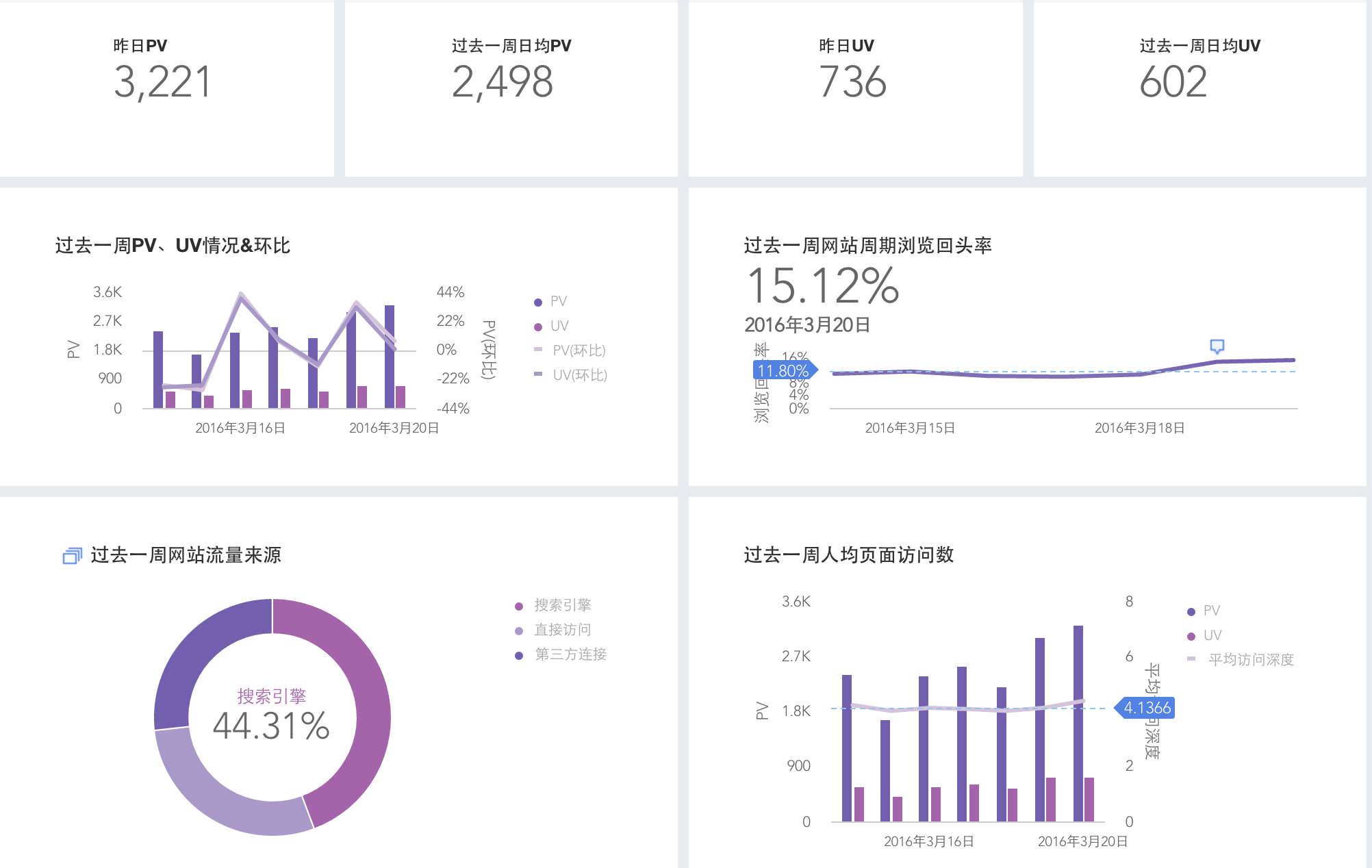Toggle the UV legend in the PV、UV chart
The width and height of the screenshot is (1372, 868).
[x=551, y=326]
